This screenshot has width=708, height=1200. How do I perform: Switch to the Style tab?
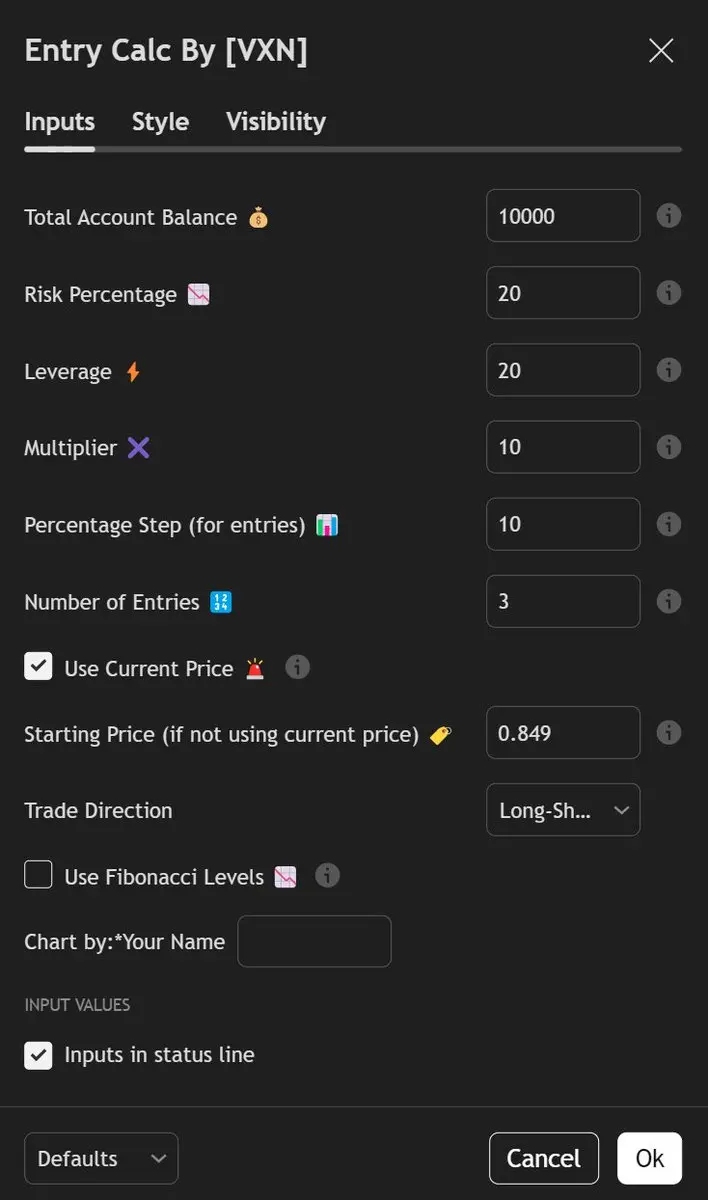[x=160, y=122]
